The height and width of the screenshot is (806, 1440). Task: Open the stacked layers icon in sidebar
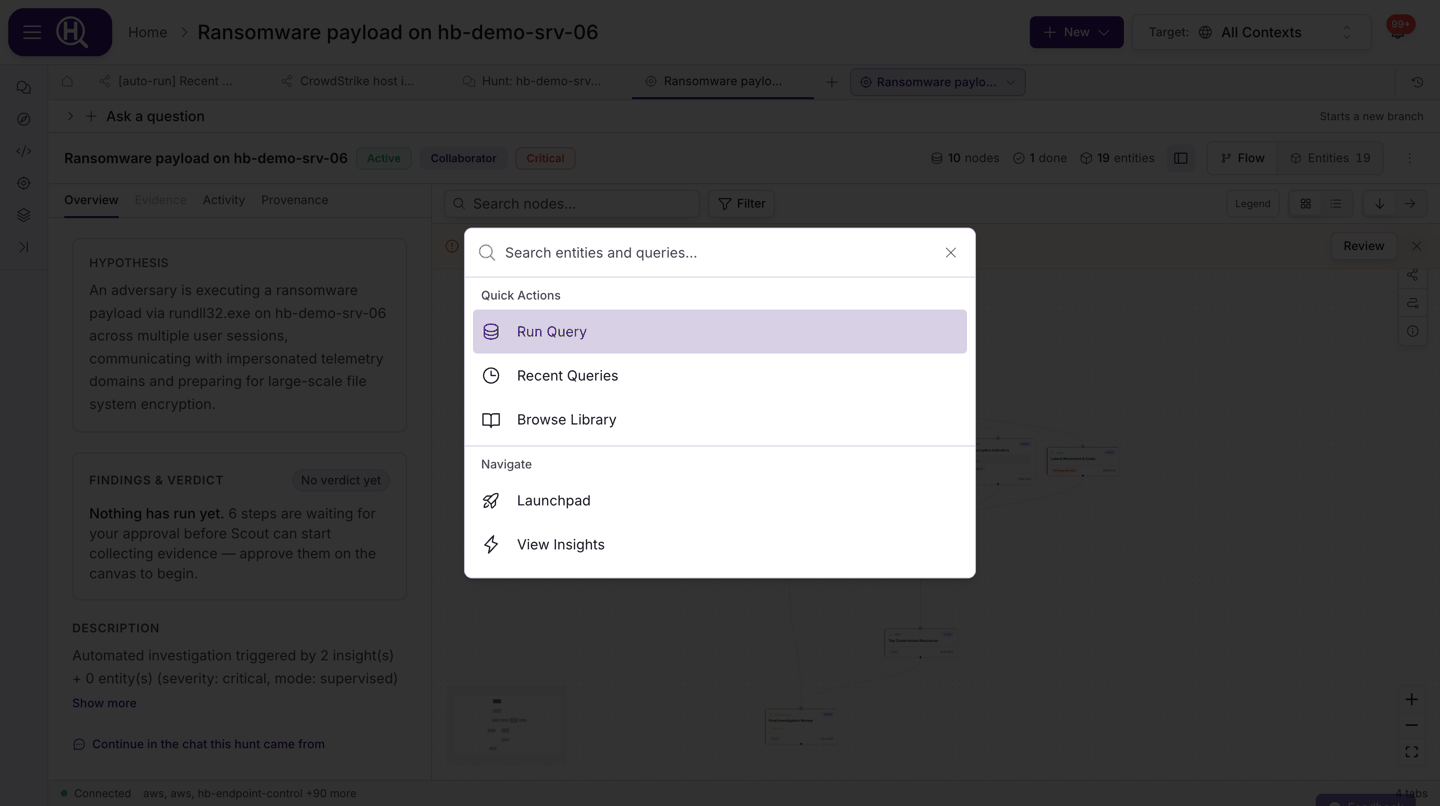coord(24,215)
